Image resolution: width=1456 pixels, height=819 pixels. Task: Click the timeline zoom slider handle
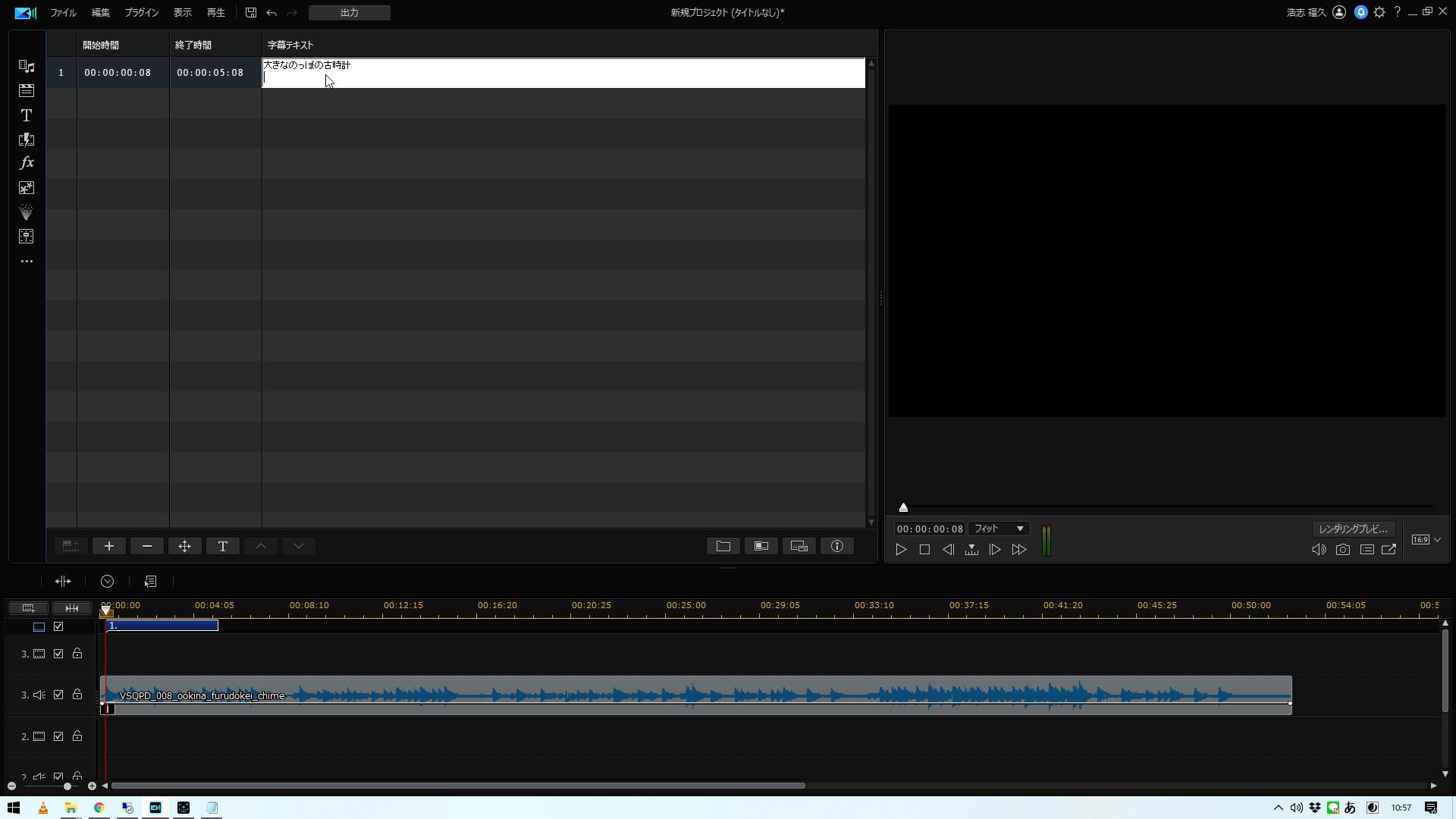(67, 786)
